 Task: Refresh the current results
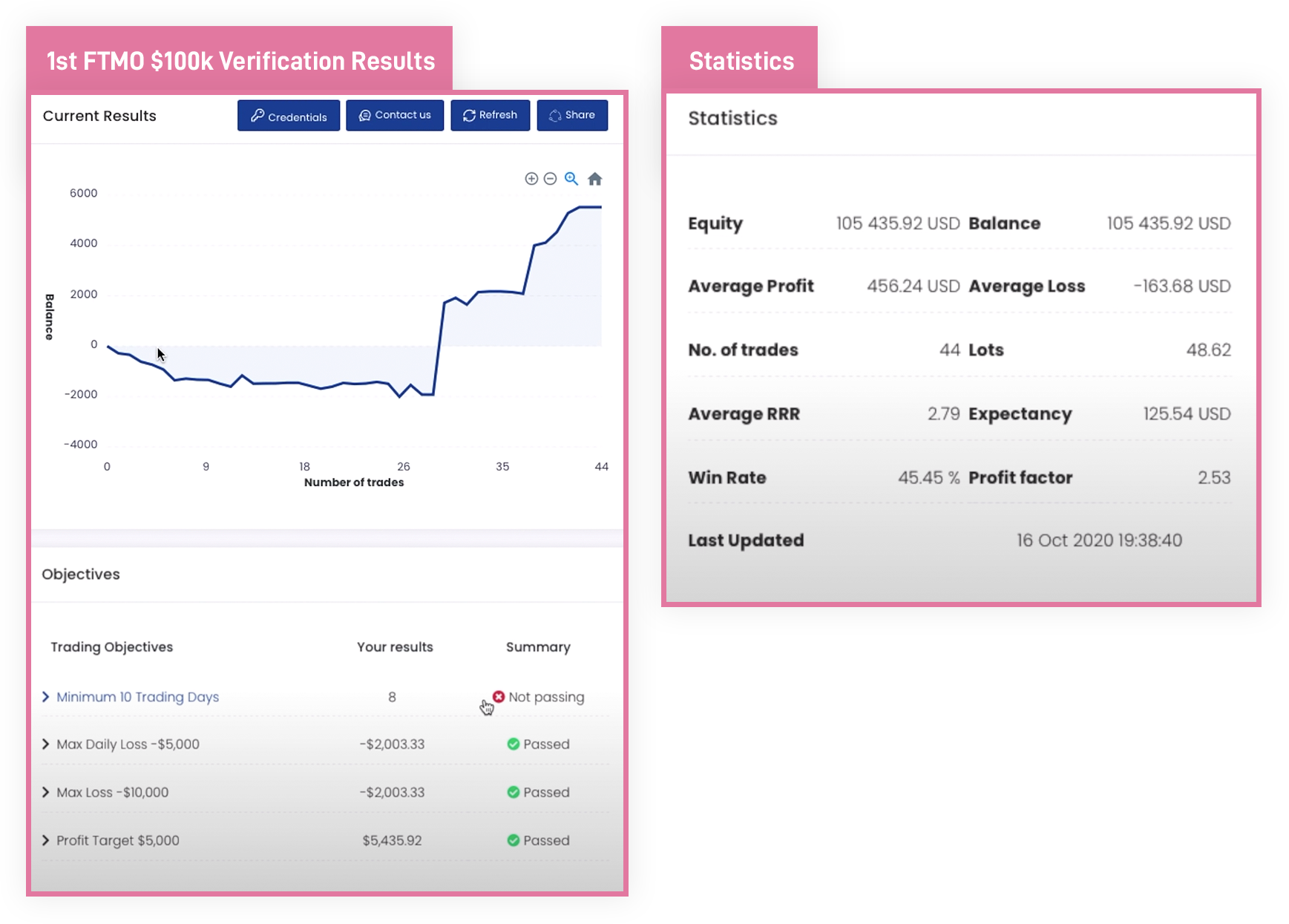[x=491, y=116]
